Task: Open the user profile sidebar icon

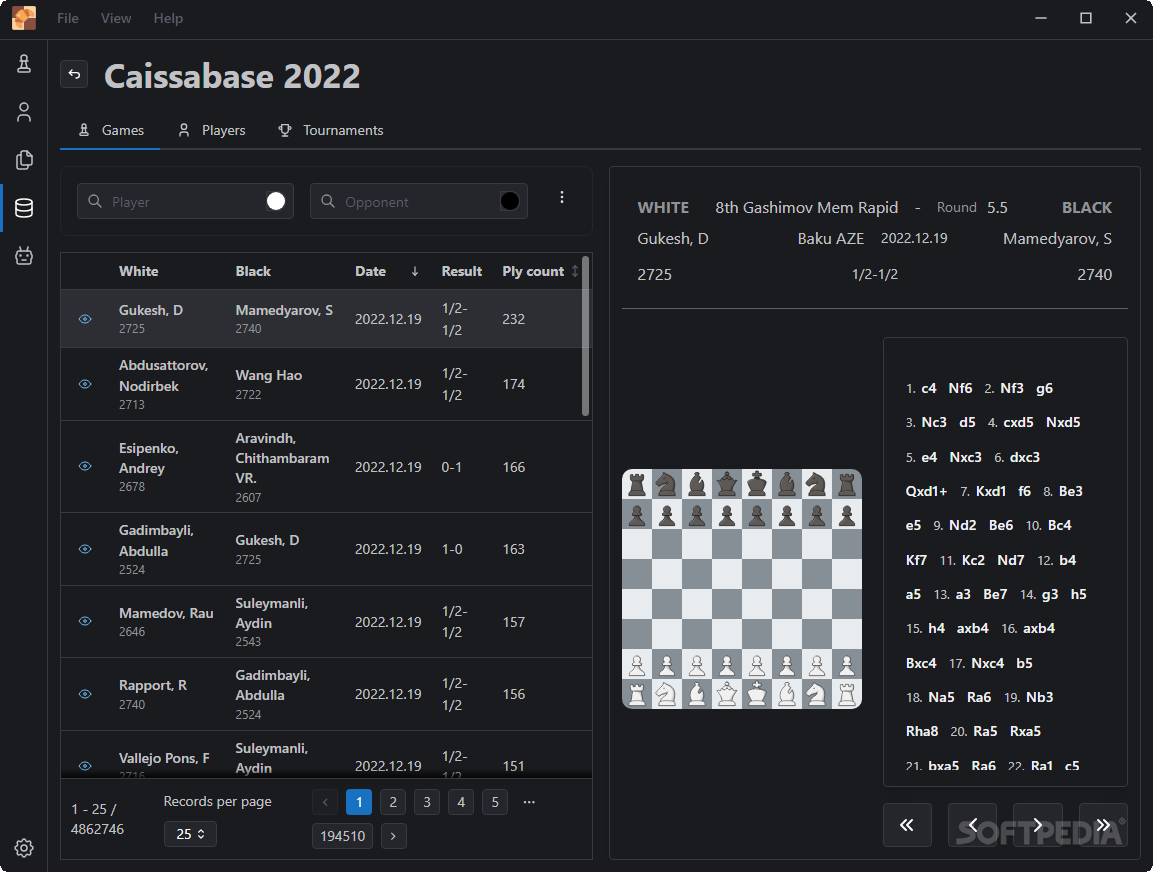Action: (x=24, y=112)
